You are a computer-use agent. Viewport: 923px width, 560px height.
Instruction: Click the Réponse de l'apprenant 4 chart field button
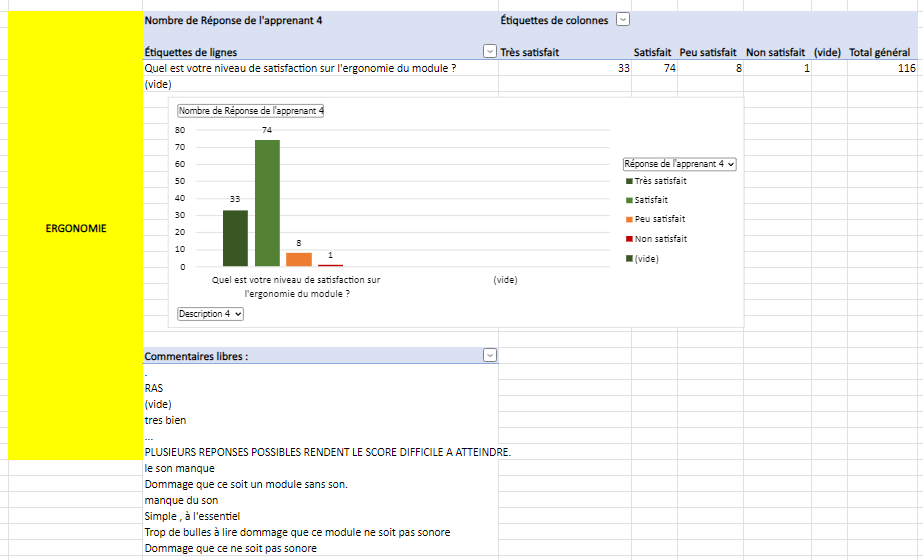click(679, 164)
